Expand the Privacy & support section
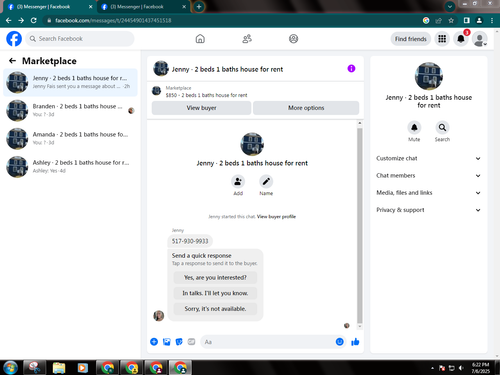Image resolution: width=500 pixels, height=375 pixels. (429, 210)
